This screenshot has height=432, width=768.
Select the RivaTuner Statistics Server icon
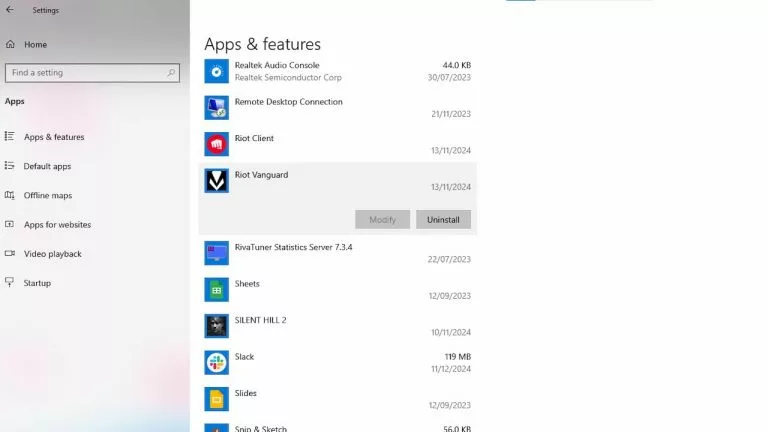[x=216, y=253]
